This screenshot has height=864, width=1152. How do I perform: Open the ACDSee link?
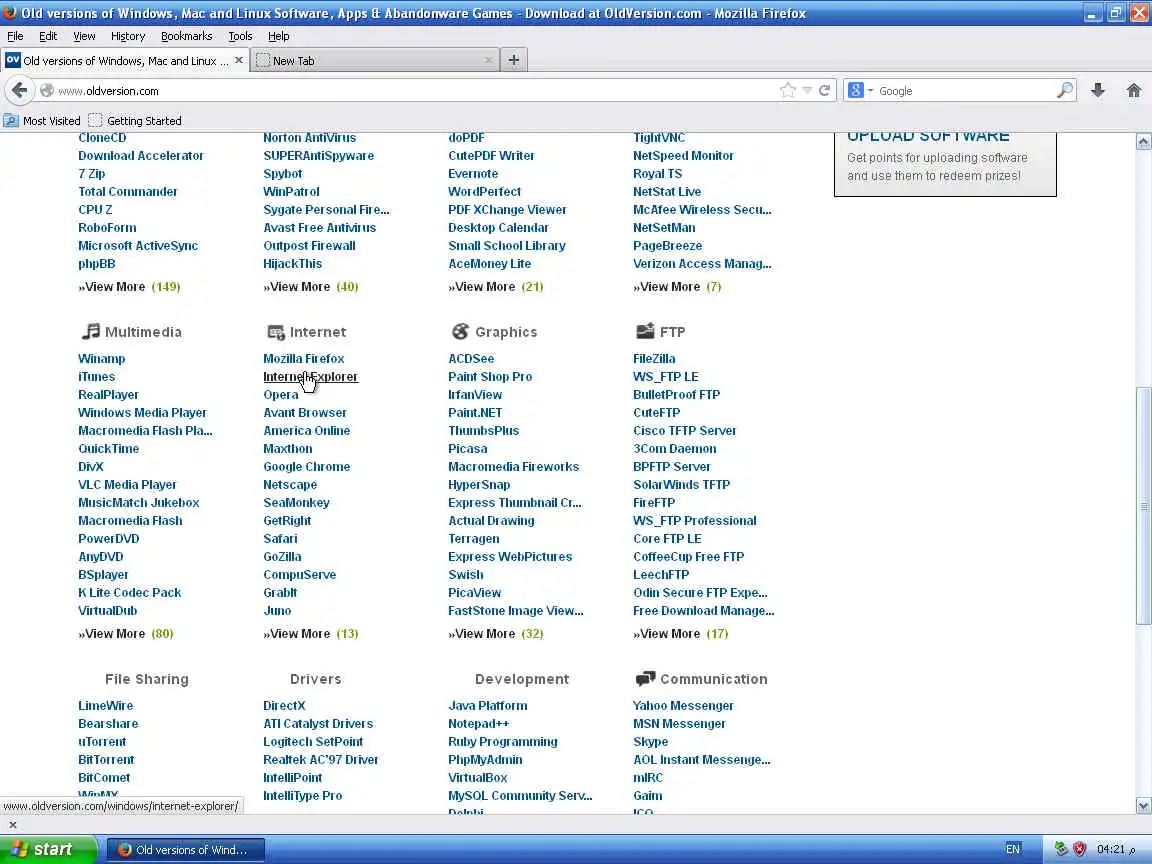471,359
